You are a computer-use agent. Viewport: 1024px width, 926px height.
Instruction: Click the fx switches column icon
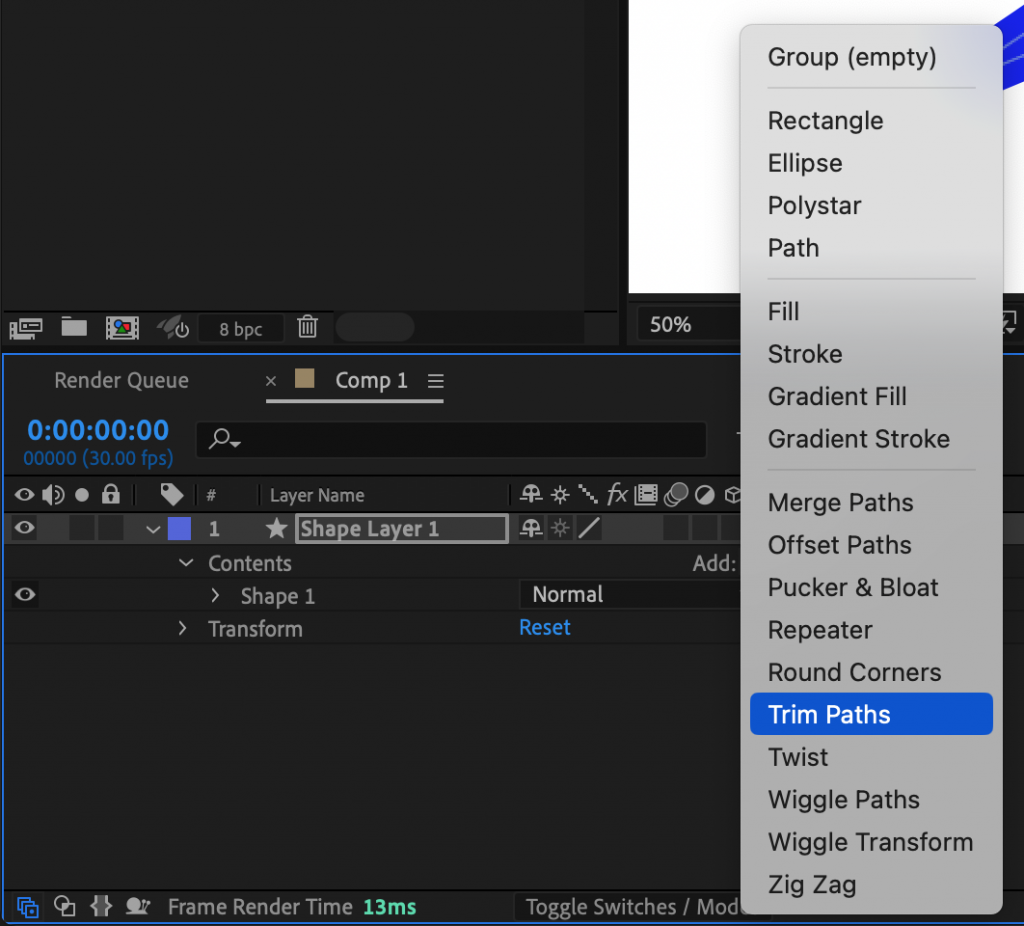(x=617, y=494)
